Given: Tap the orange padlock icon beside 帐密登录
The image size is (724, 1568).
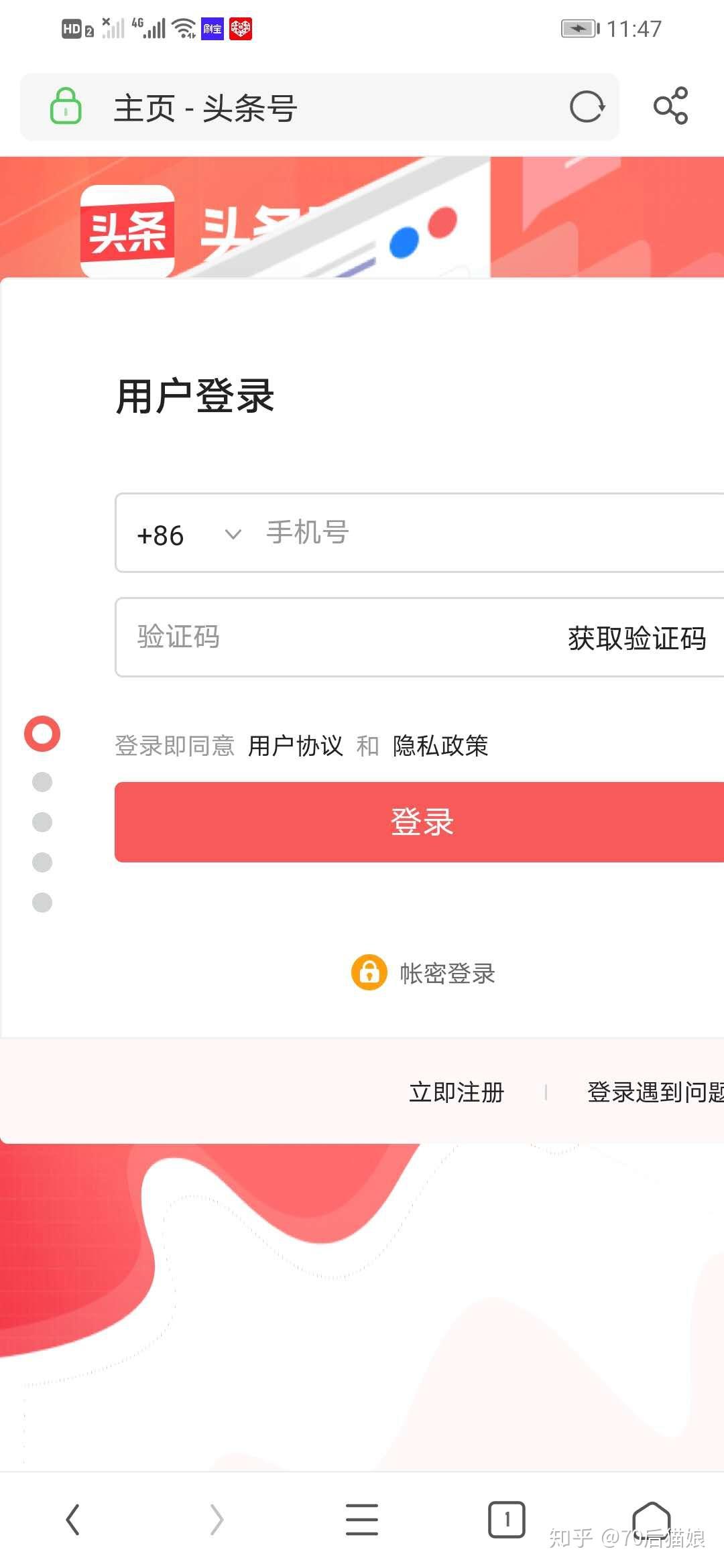Looking at the screenshot, I should tap(369, 972).
